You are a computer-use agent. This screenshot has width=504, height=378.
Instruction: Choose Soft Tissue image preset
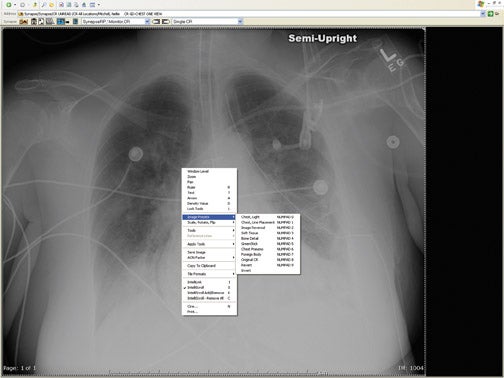coord(268,233)
